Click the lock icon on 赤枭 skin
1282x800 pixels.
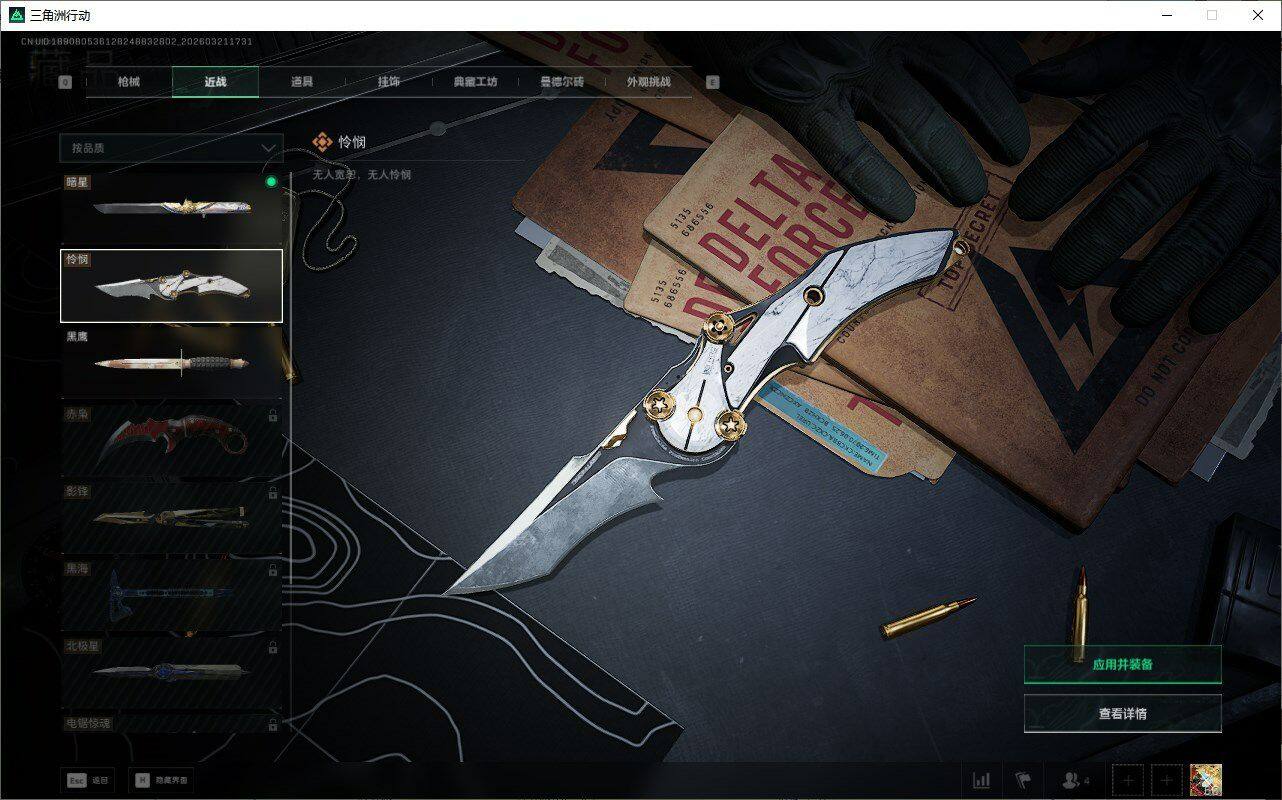273,414
